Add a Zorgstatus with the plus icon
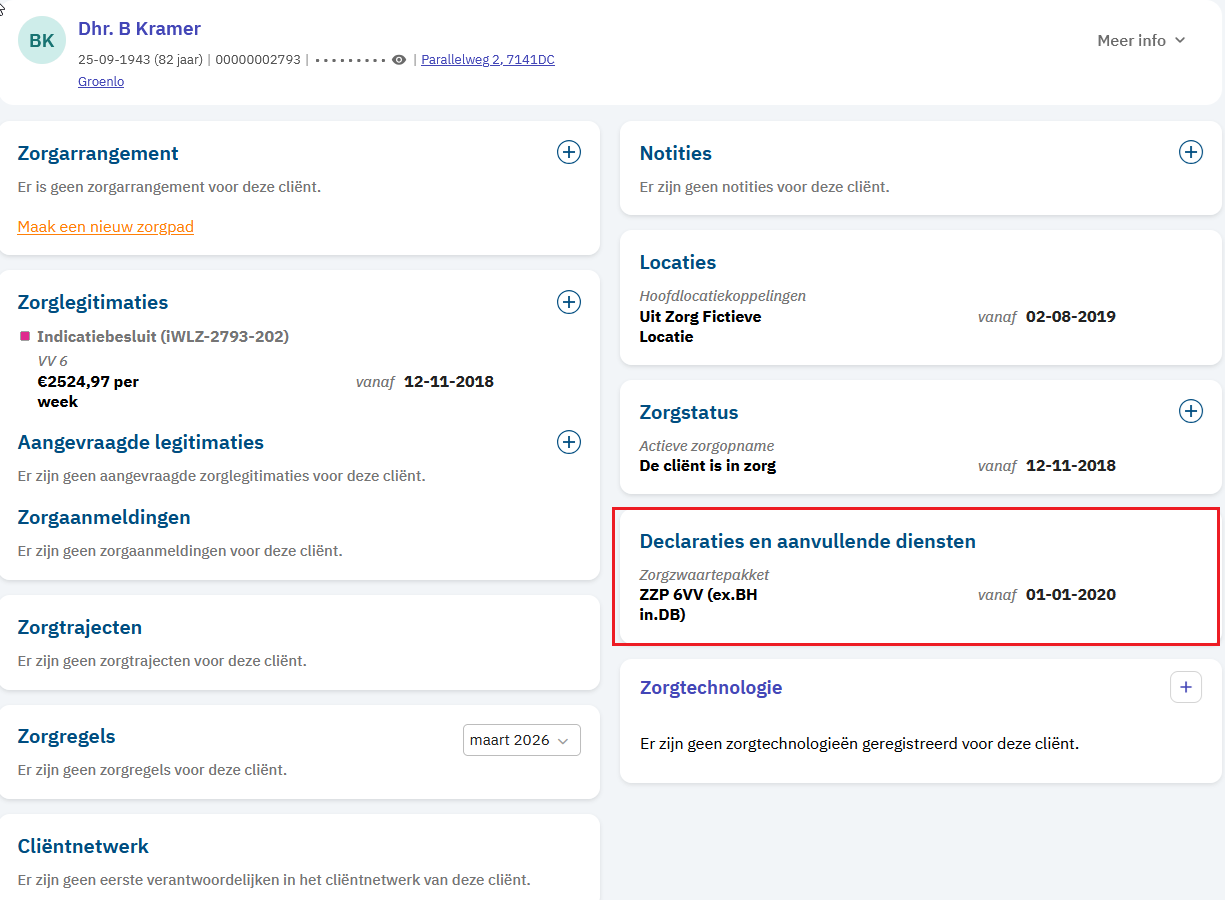Image resolution: width=1225 pixels, height=900 pixels. point(1190,411)
